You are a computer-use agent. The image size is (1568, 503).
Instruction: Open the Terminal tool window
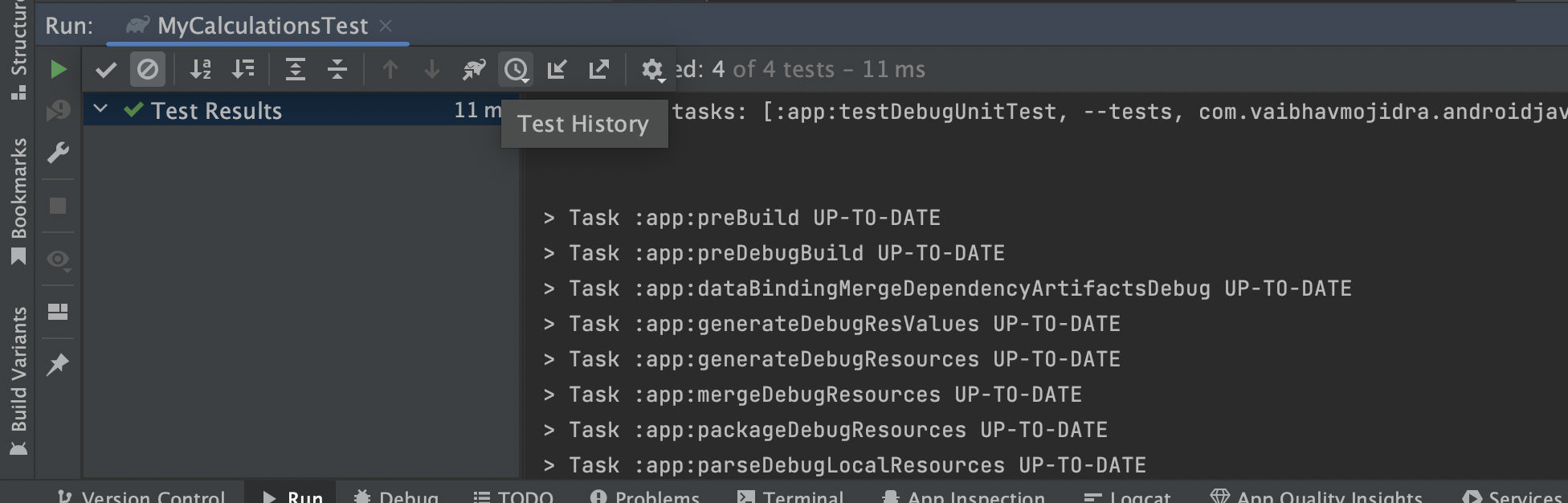click(x=790, y=497)
